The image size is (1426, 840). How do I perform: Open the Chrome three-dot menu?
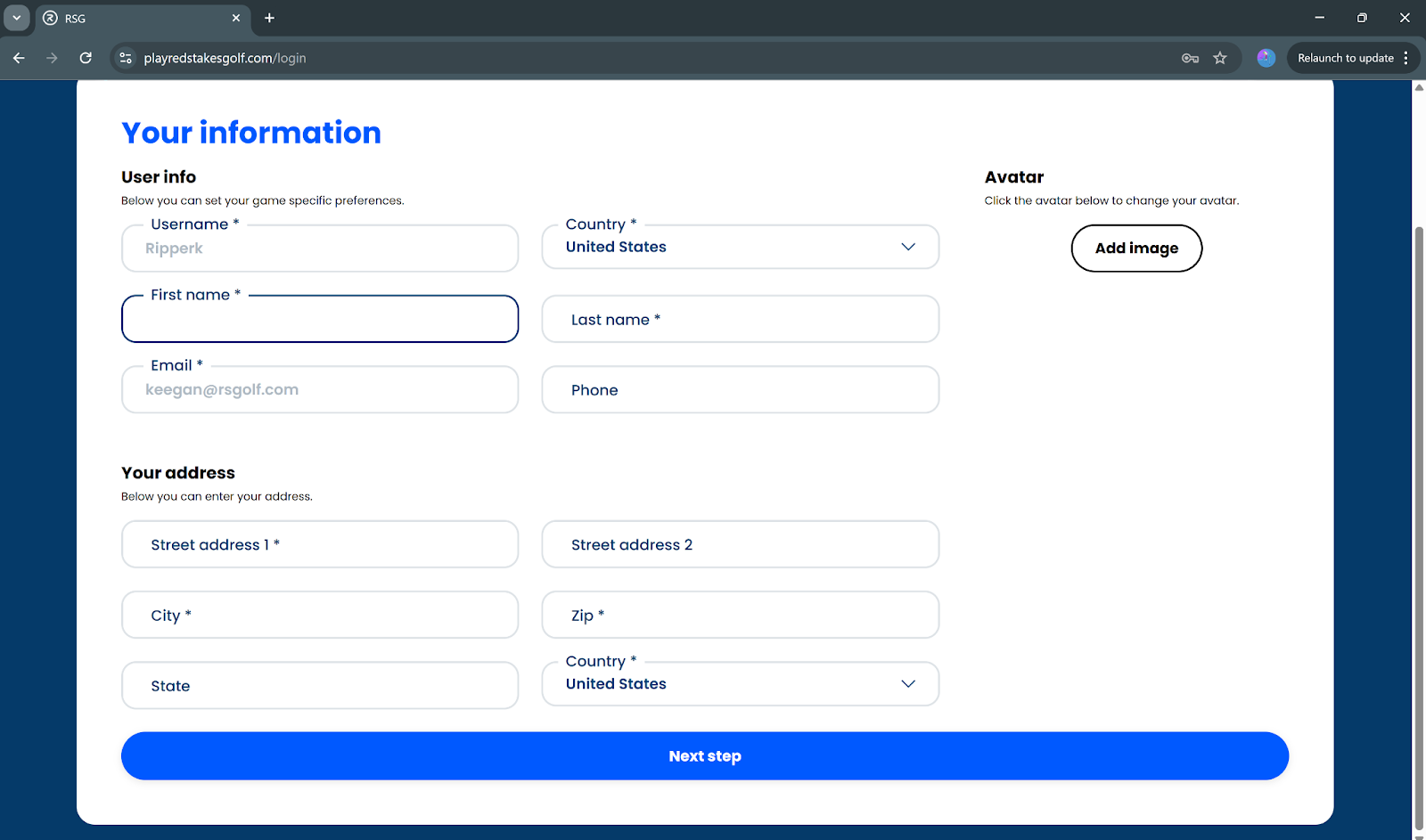tap(1406, 58)
